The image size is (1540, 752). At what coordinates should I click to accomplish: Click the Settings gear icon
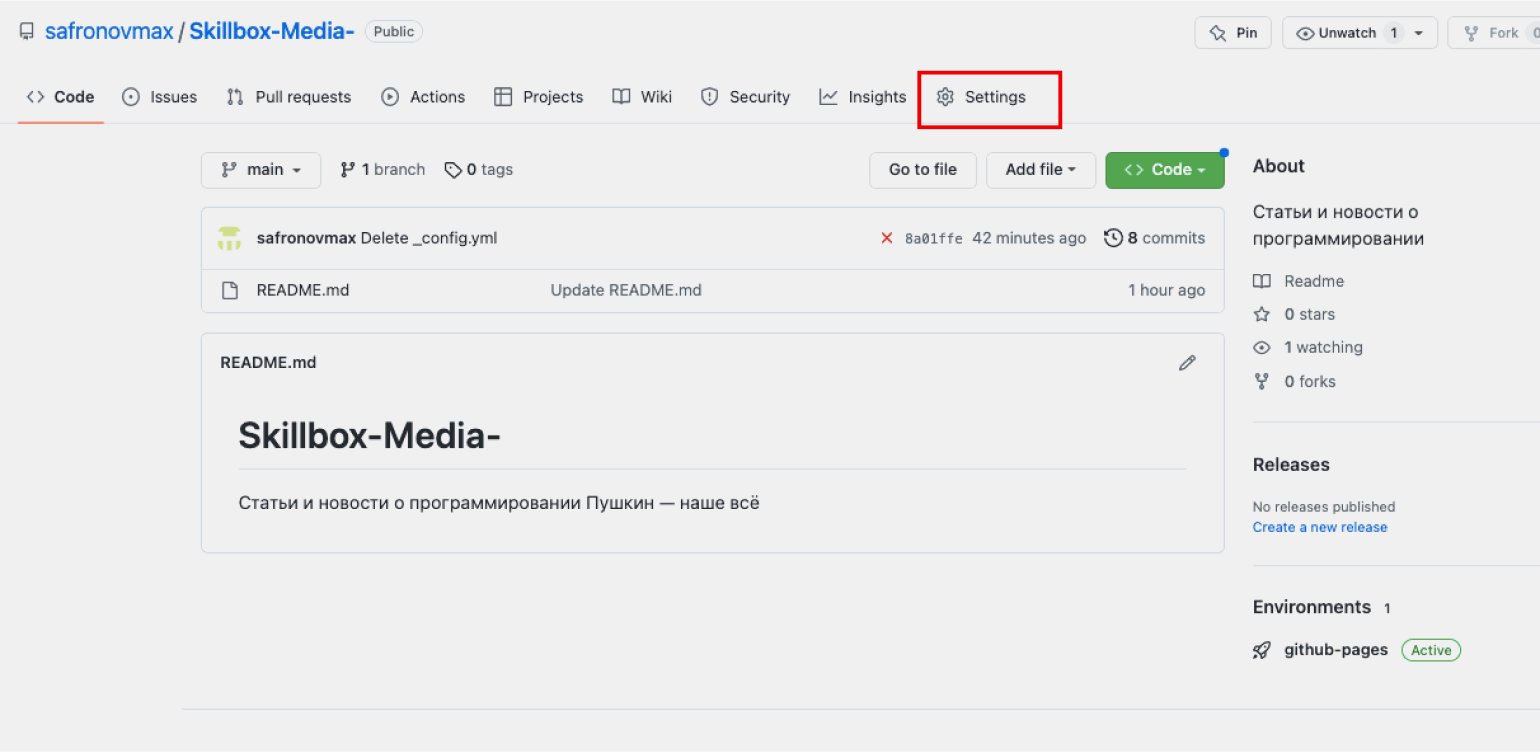click(x=945, y=97)
